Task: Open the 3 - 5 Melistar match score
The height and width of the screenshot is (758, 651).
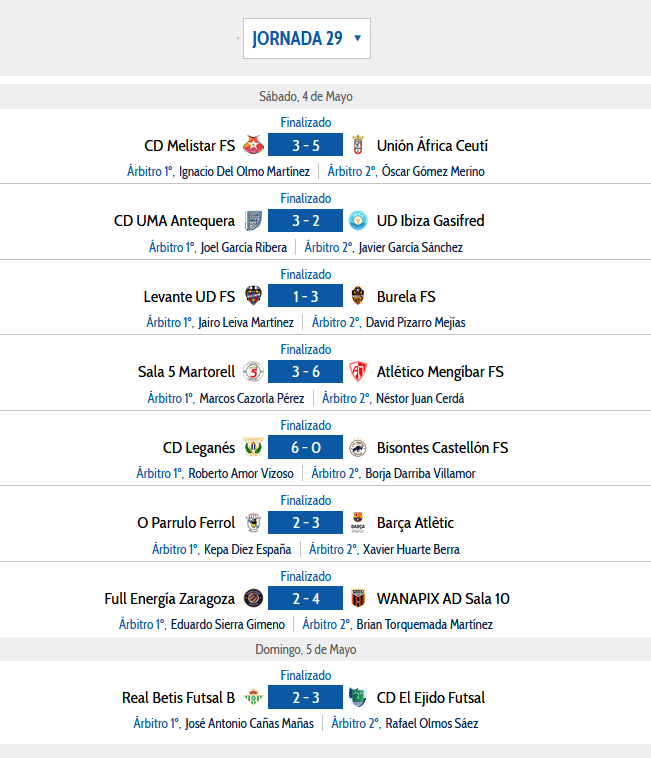Action: coord(305,145)
